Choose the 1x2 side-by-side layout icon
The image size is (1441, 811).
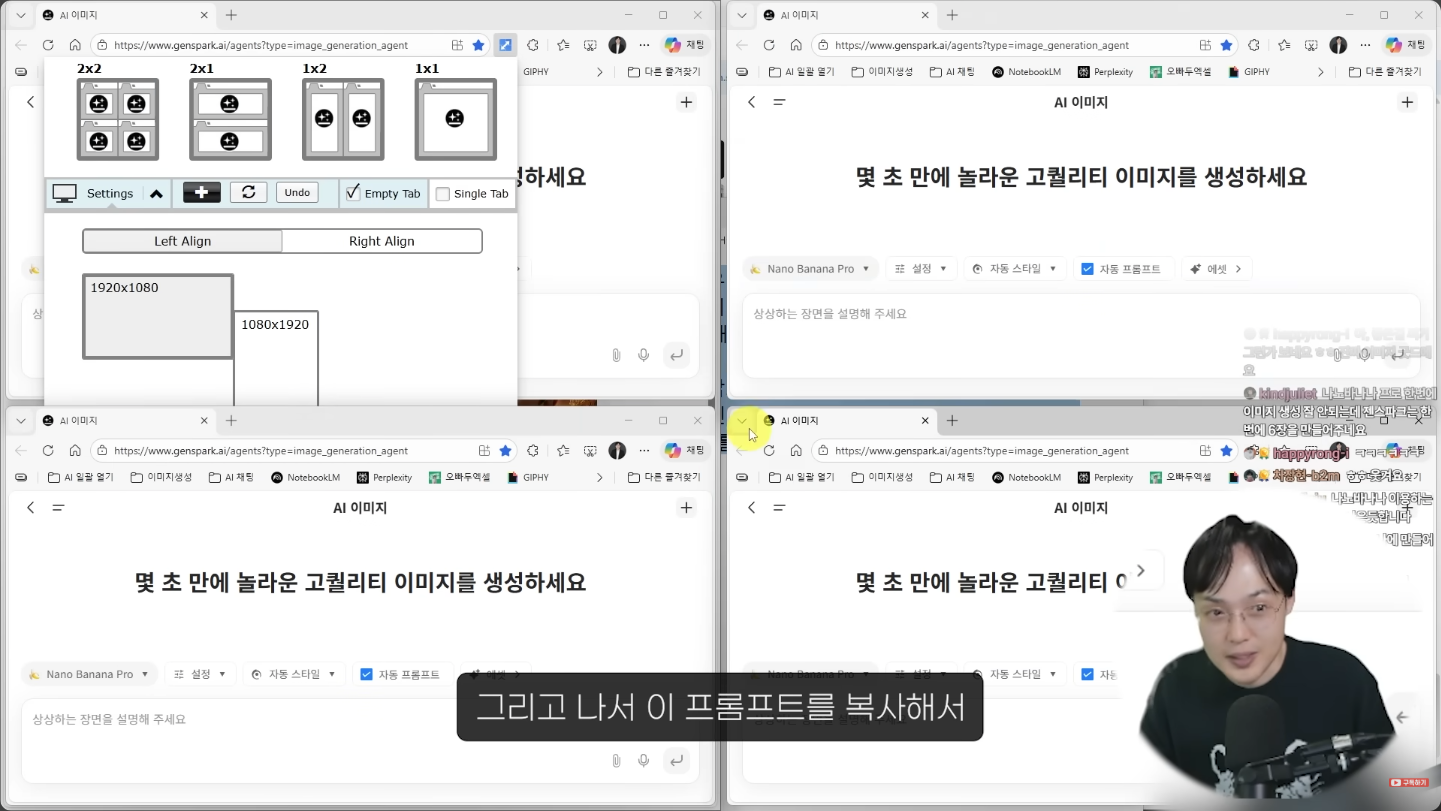tap(343, 119)
